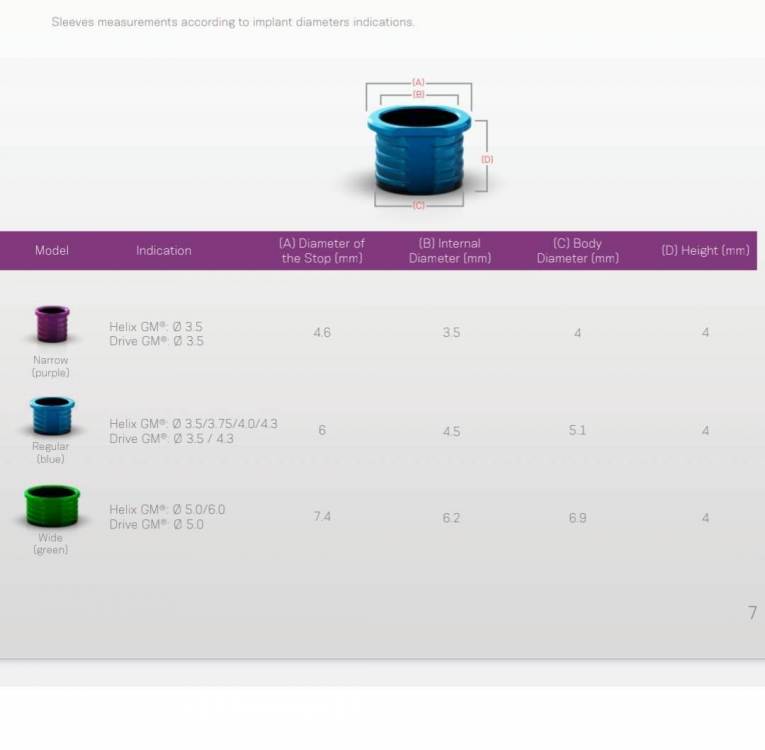Click the Narrow sleeve's 4.6 stop diameter value

point(322,332)
